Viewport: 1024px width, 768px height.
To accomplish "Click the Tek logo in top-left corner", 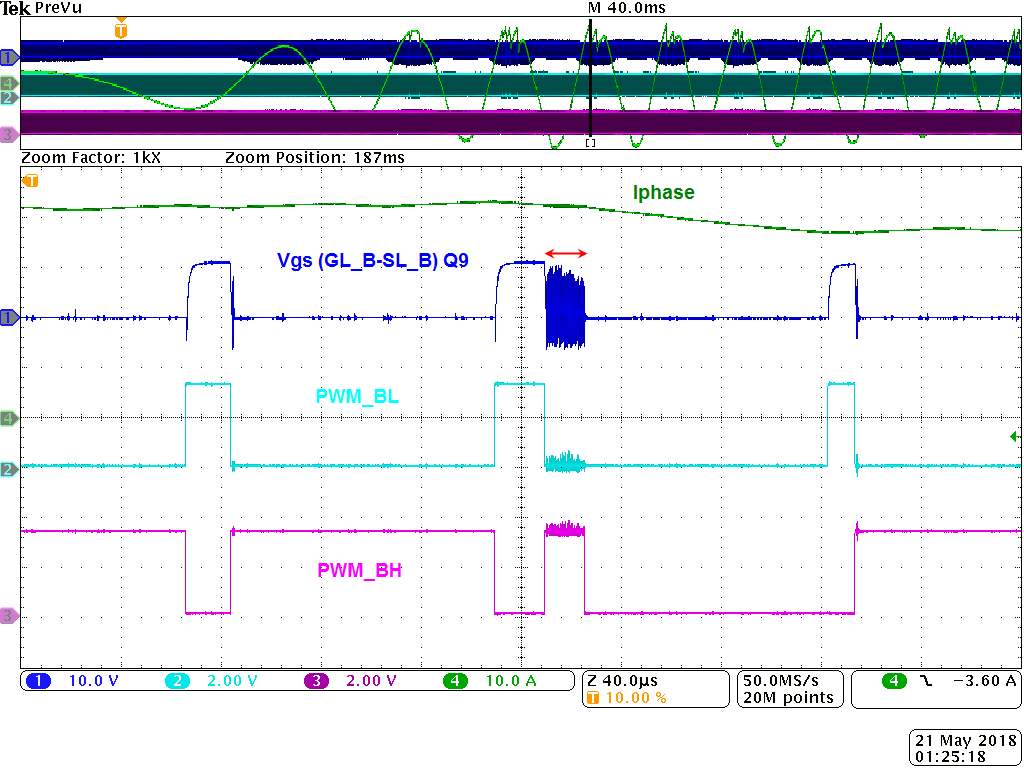I will click(x=18, y=8).
